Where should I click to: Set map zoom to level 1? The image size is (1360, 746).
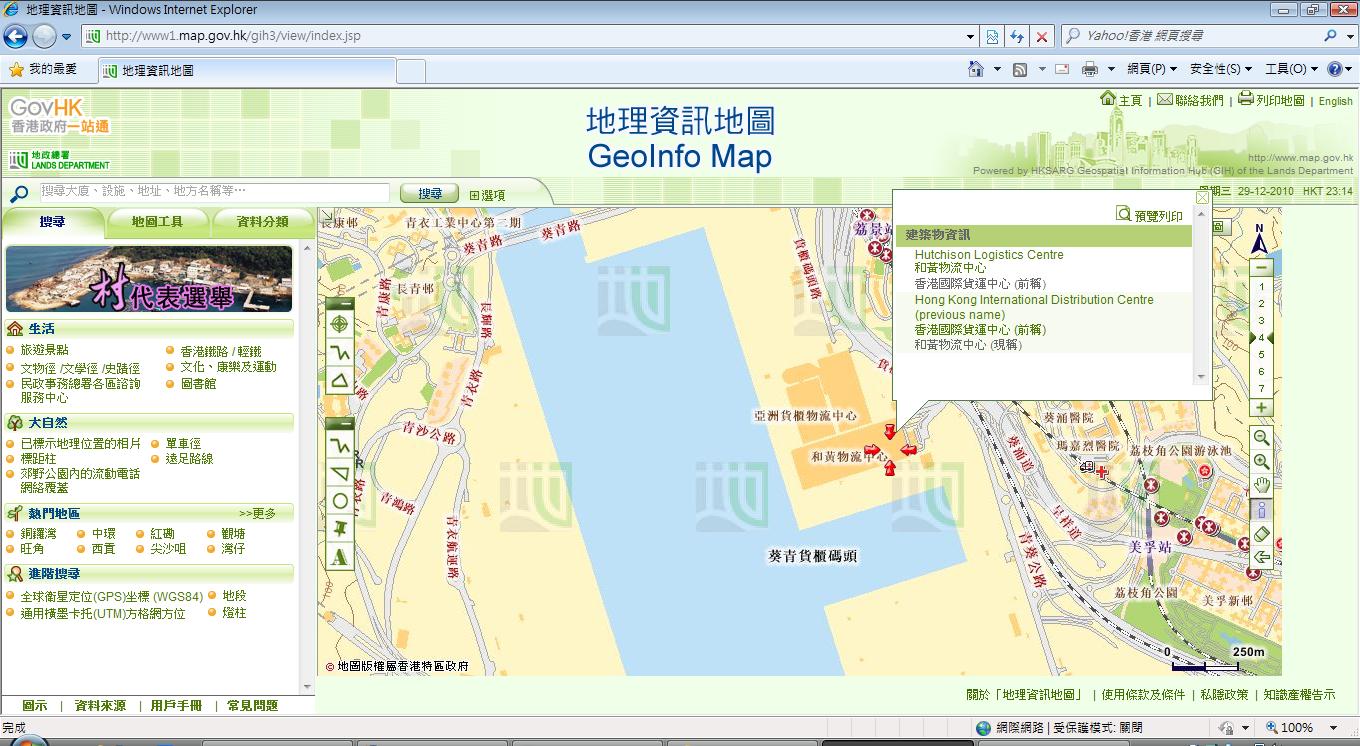point(1262,287)
